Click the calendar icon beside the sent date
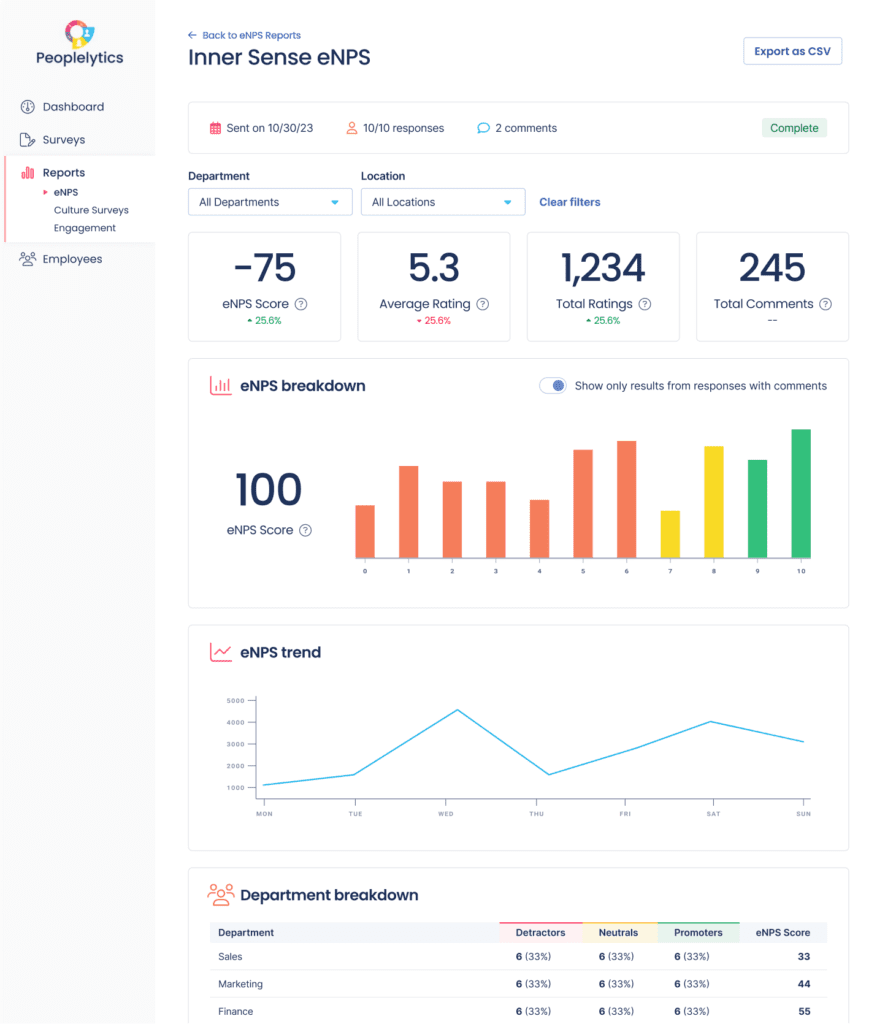 [214, 128]
